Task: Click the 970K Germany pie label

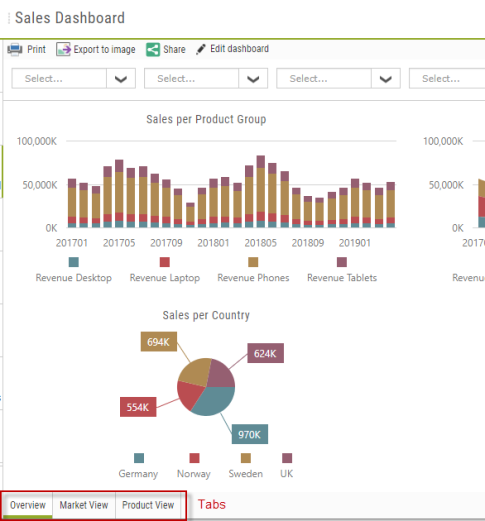Action: point(250,434)
